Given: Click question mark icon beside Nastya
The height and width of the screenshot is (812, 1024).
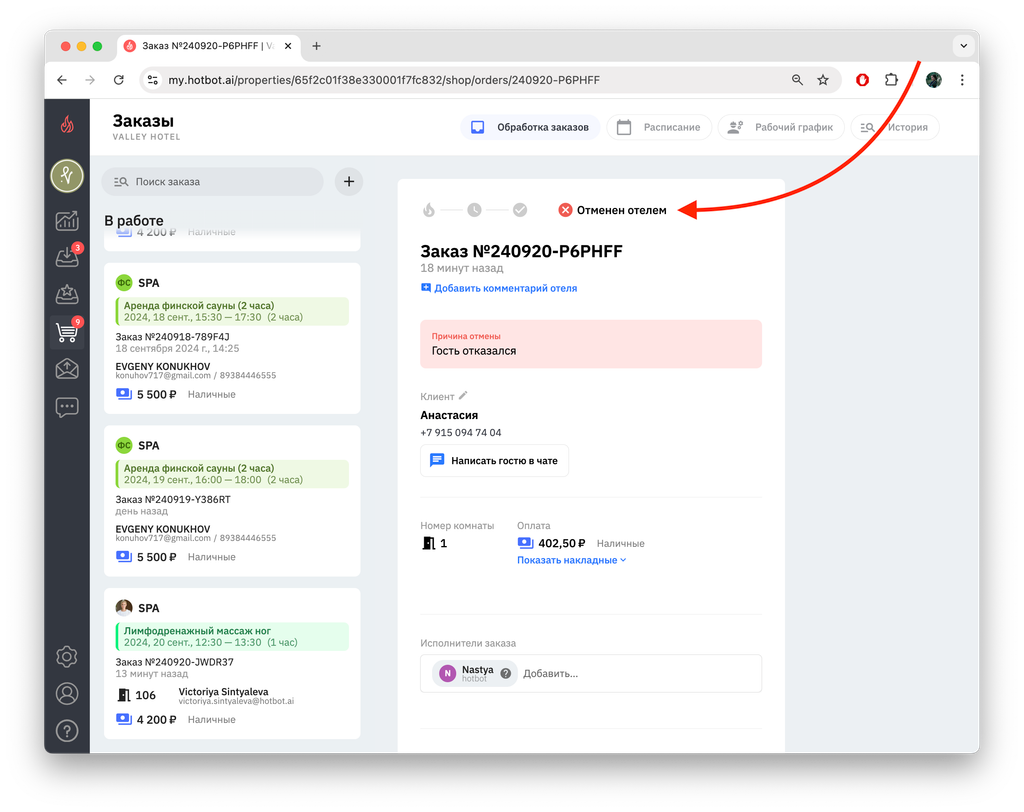Looking at the screenshot, I should point(505,674).
